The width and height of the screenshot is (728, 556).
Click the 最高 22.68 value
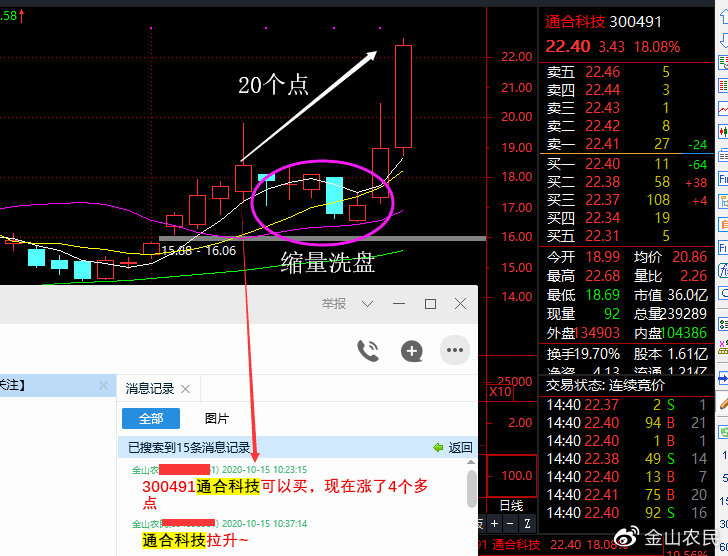coord(603,276)
